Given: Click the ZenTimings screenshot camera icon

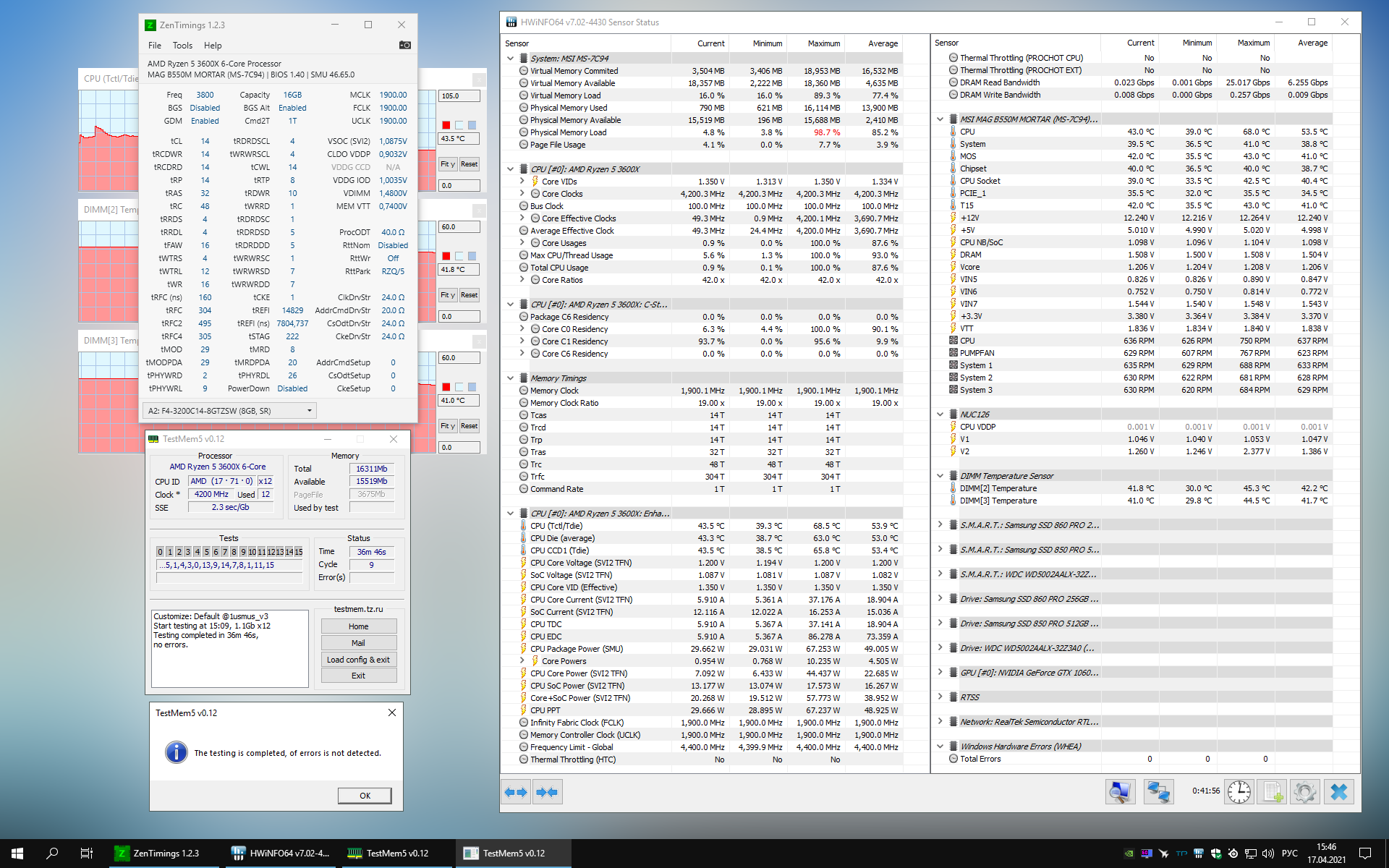Looking at the screenshot, I should point(405,45).
